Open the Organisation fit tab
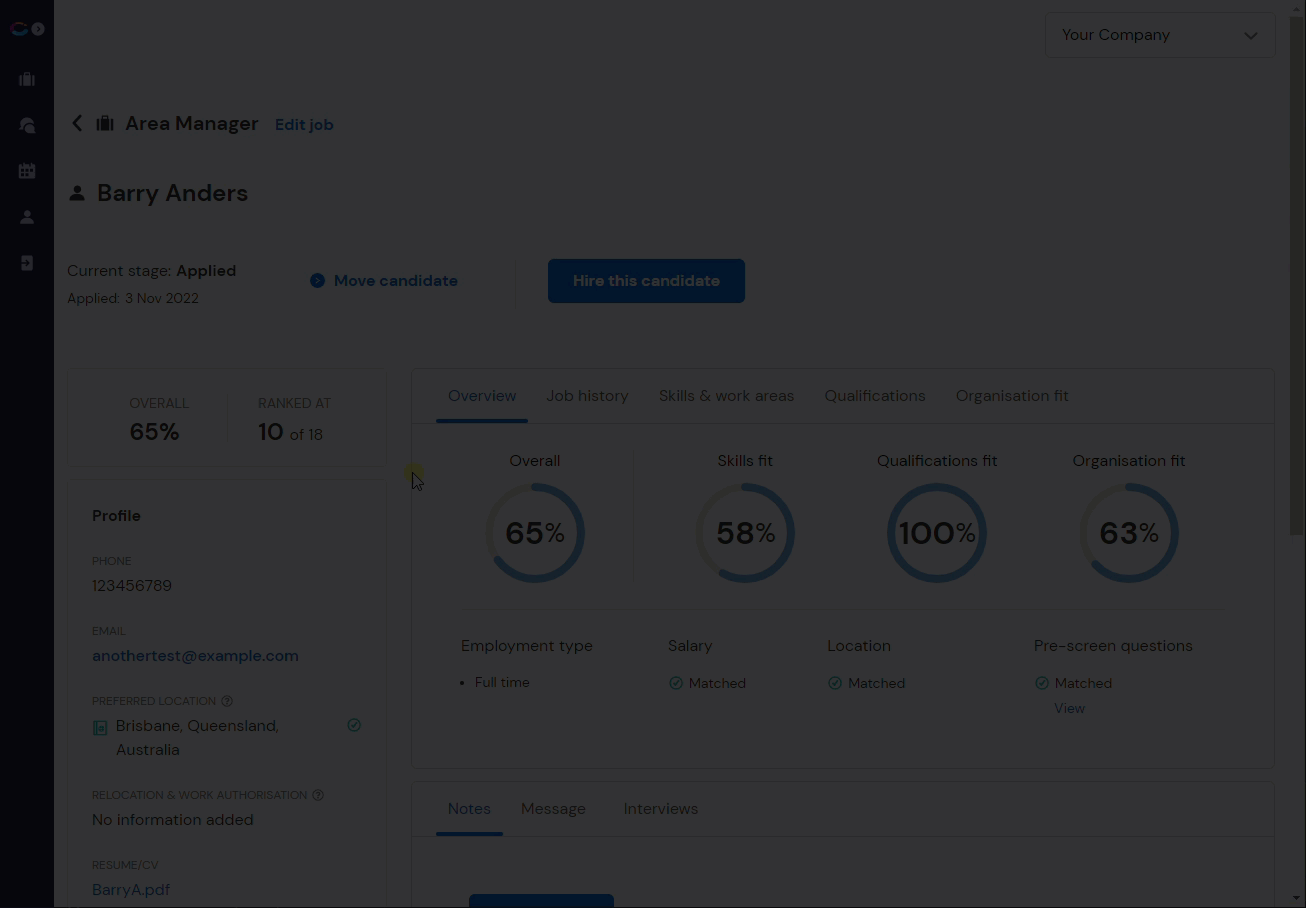The height and width of the screenshot is (908, 1306). coord(1012,396)
